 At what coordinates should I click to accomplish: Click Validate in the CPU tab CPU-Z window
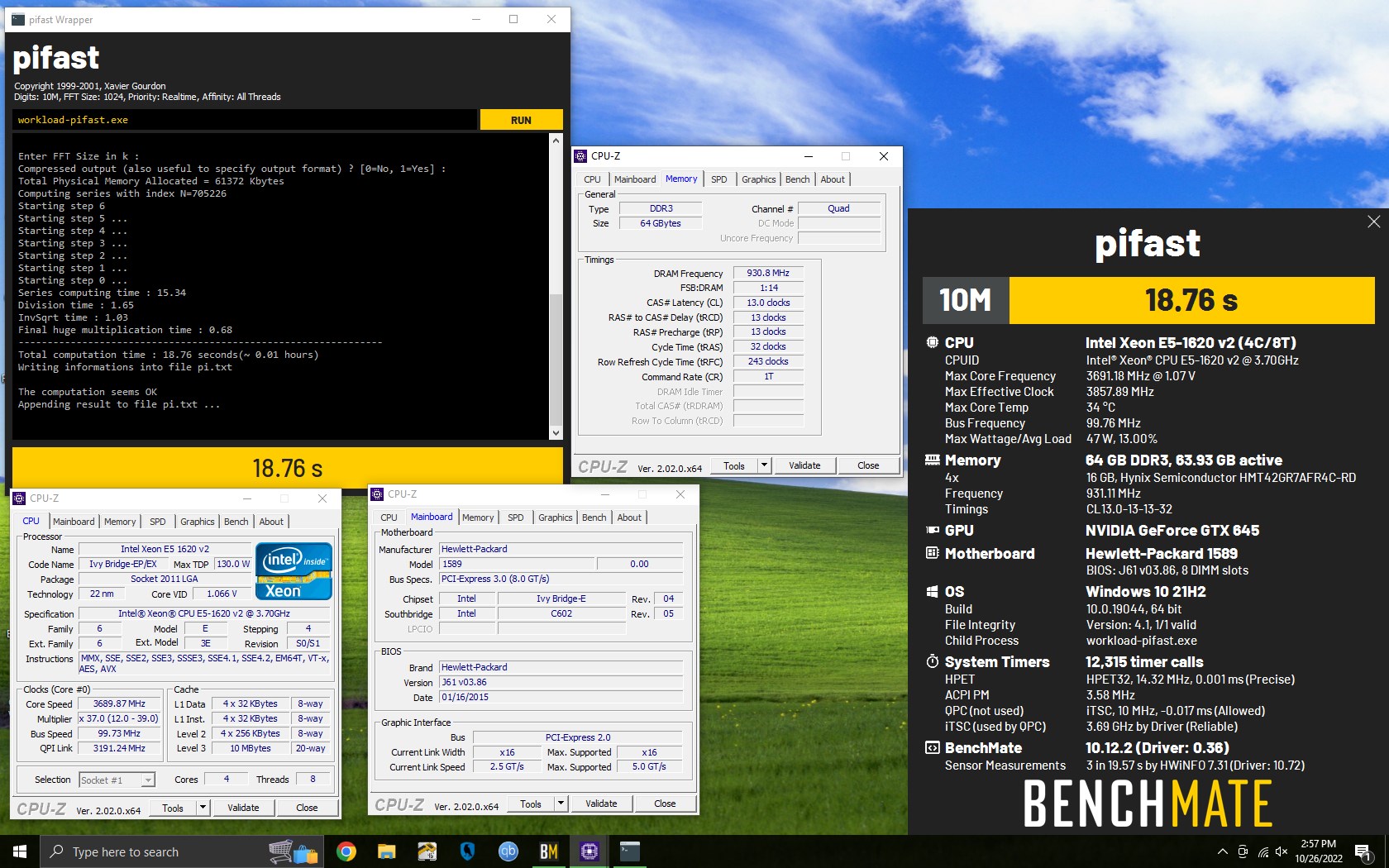243,808
